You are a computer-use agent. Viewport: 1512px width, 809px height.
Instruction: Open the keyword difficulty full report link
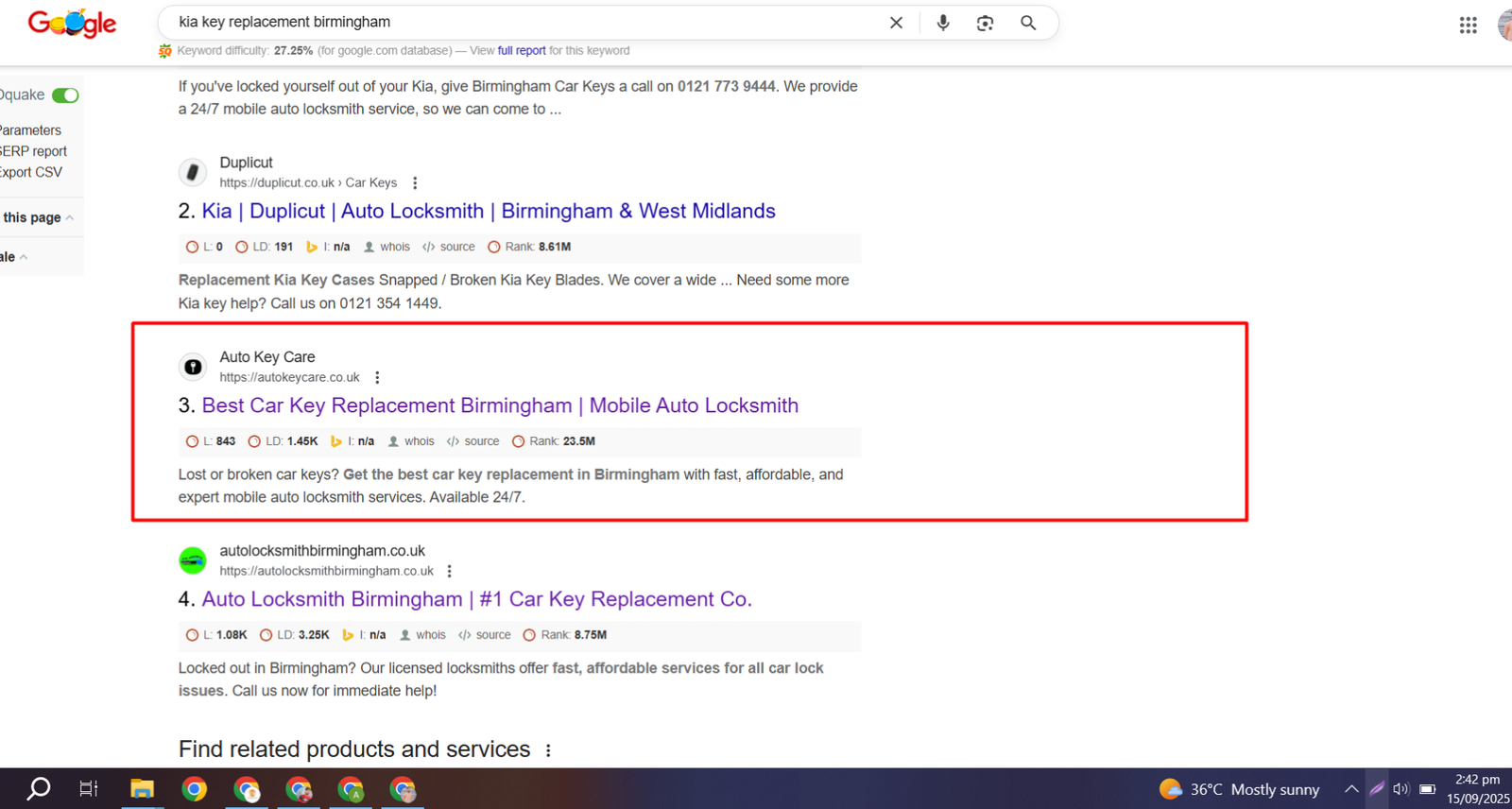click(x=522, y=51)
